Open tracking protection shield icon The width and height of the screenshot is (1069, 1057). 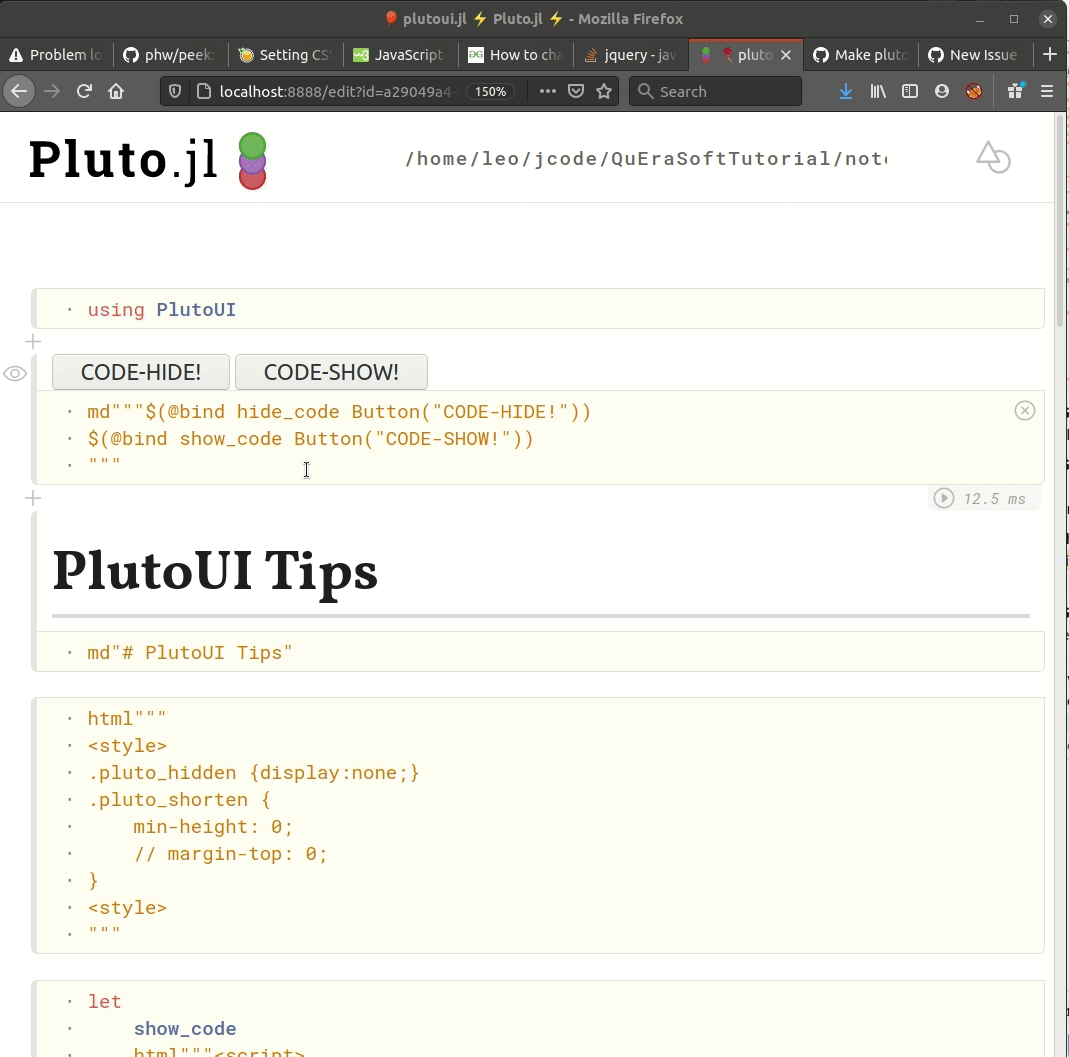(x=175, y=91)
